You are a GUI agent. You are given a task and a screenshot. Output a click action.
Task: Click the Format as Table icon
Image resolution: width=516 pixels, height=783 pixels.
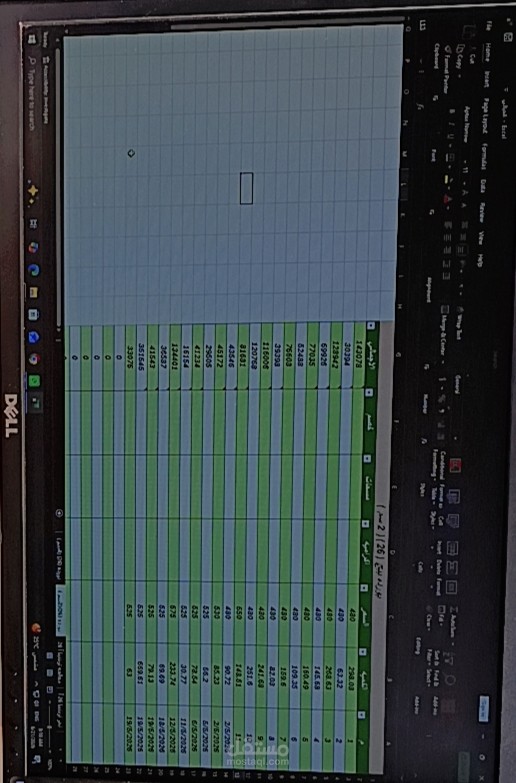coord(454,496)
